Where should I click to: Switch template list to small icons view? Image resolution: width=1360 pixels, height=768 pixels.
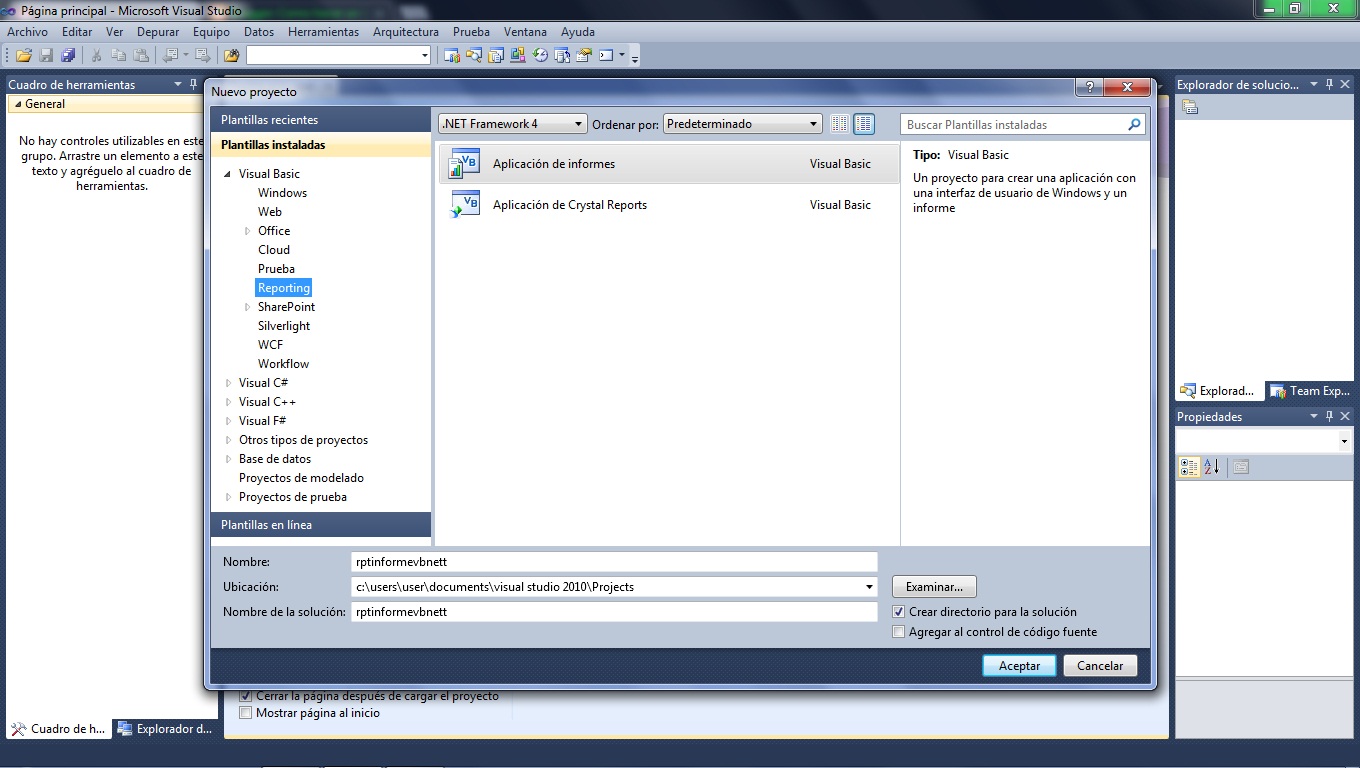(x=838, y=123)
